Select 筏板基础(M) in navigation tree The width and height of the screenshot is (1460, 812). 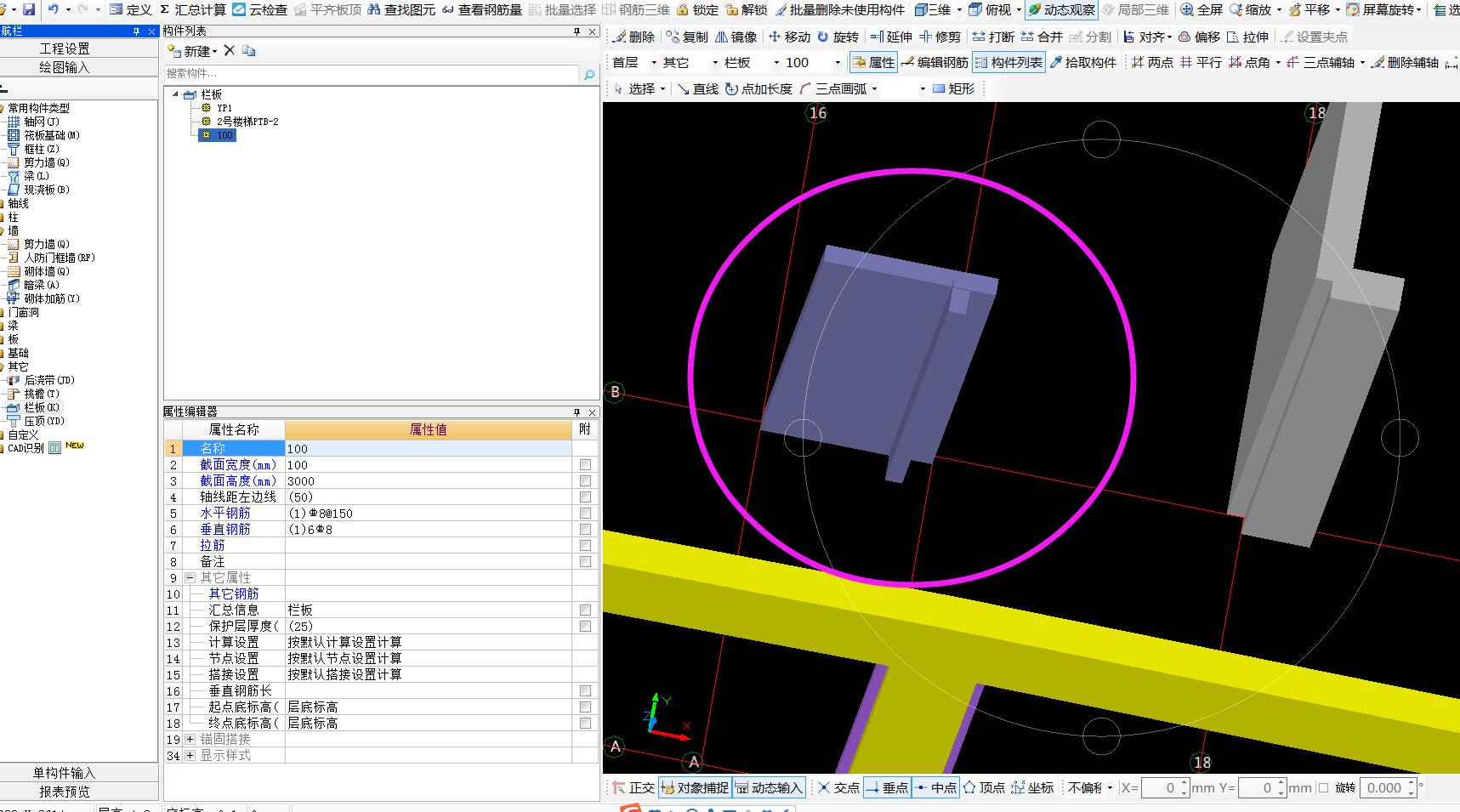tap(51, 135)
